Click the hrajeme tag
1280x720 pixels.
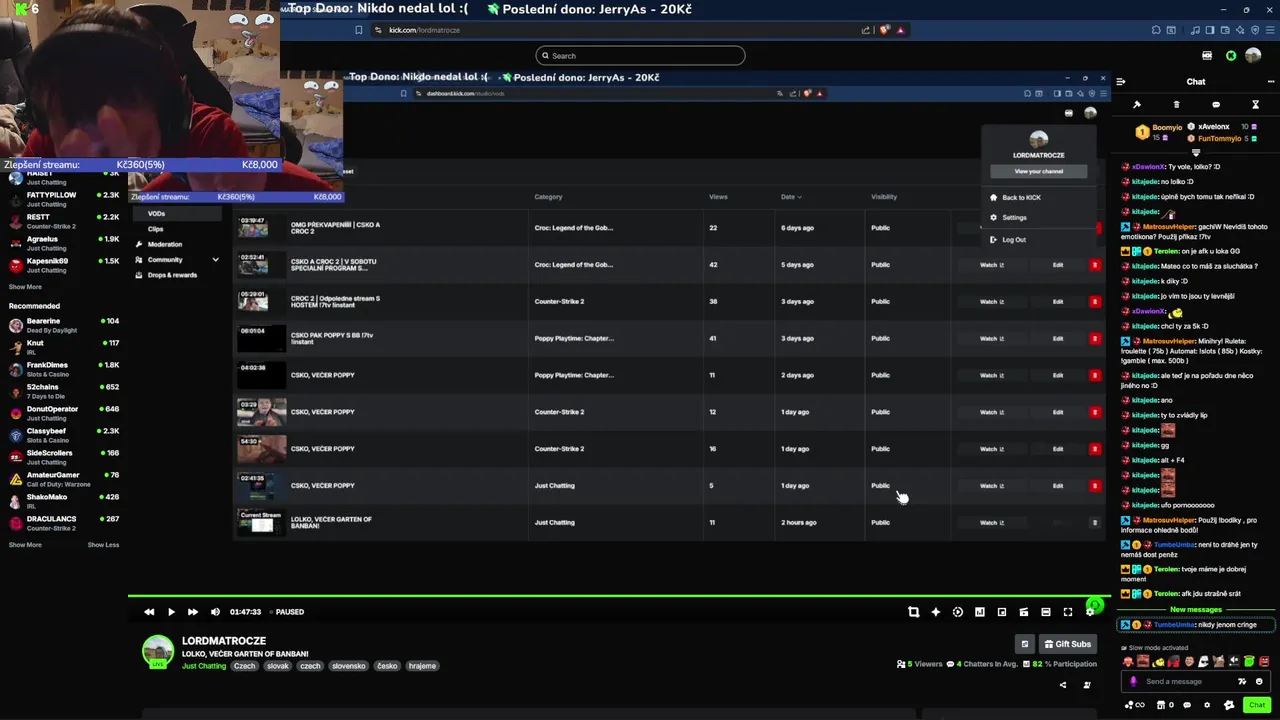pos(422,666)
